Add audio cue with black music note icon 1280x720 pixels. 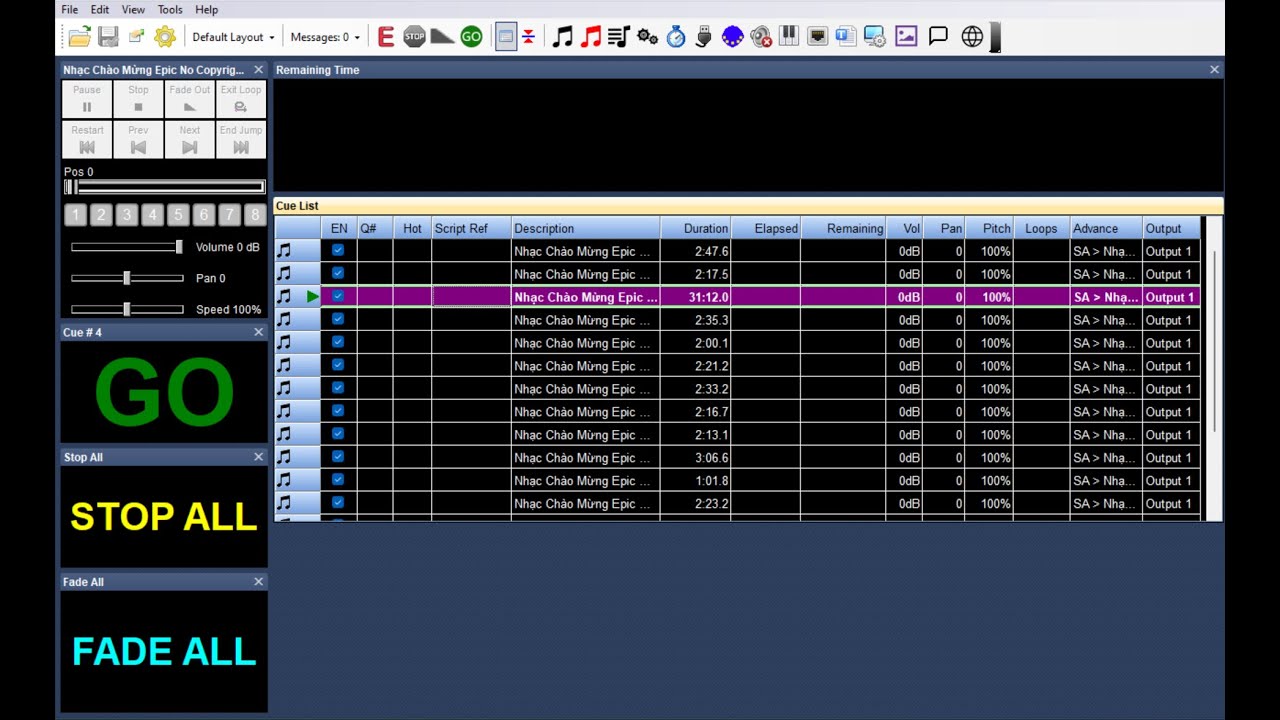click(x=563, y=37)
